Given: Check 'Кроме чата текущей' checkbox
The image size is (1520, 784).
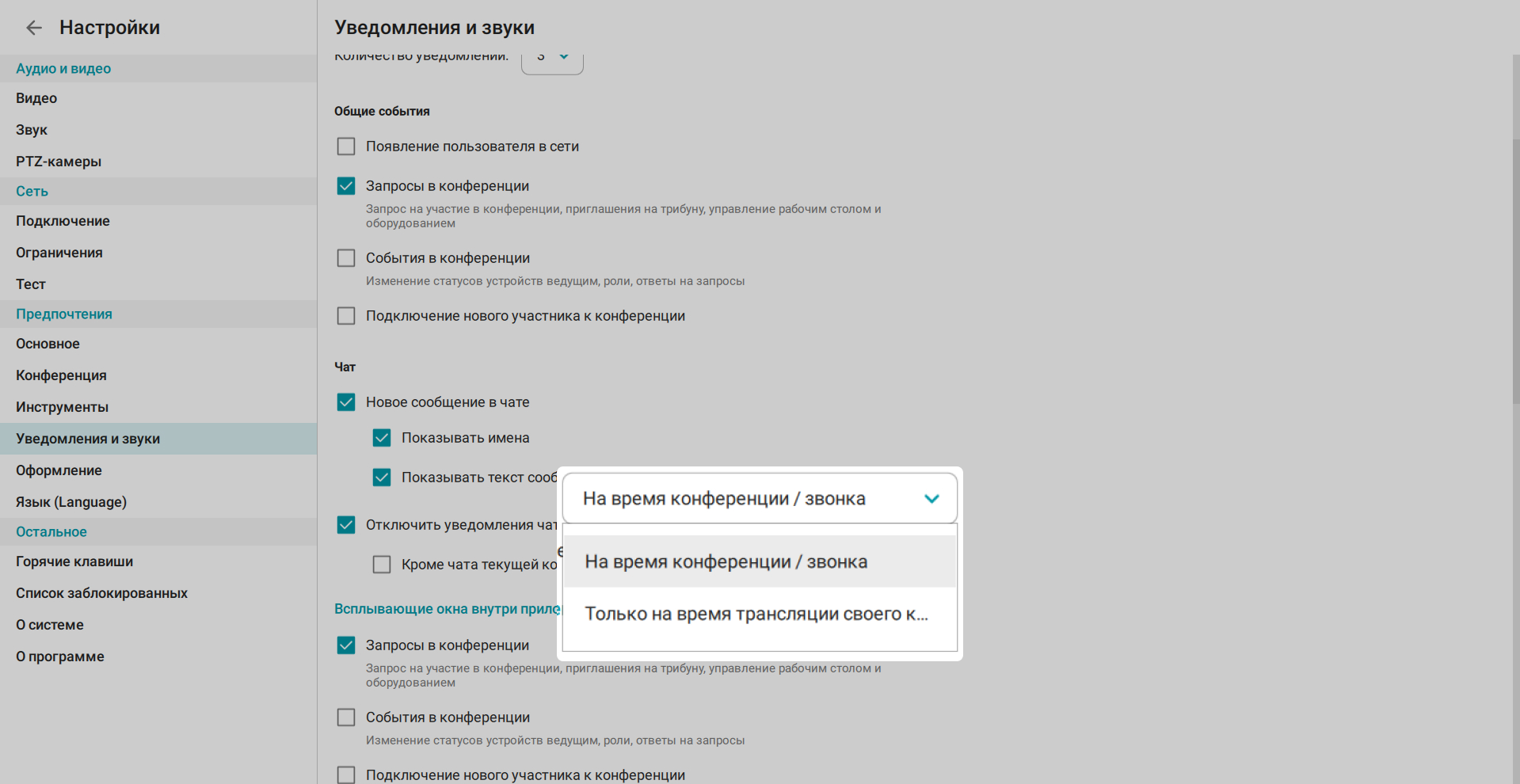Looking at the screenshot, I should (382, 565).
